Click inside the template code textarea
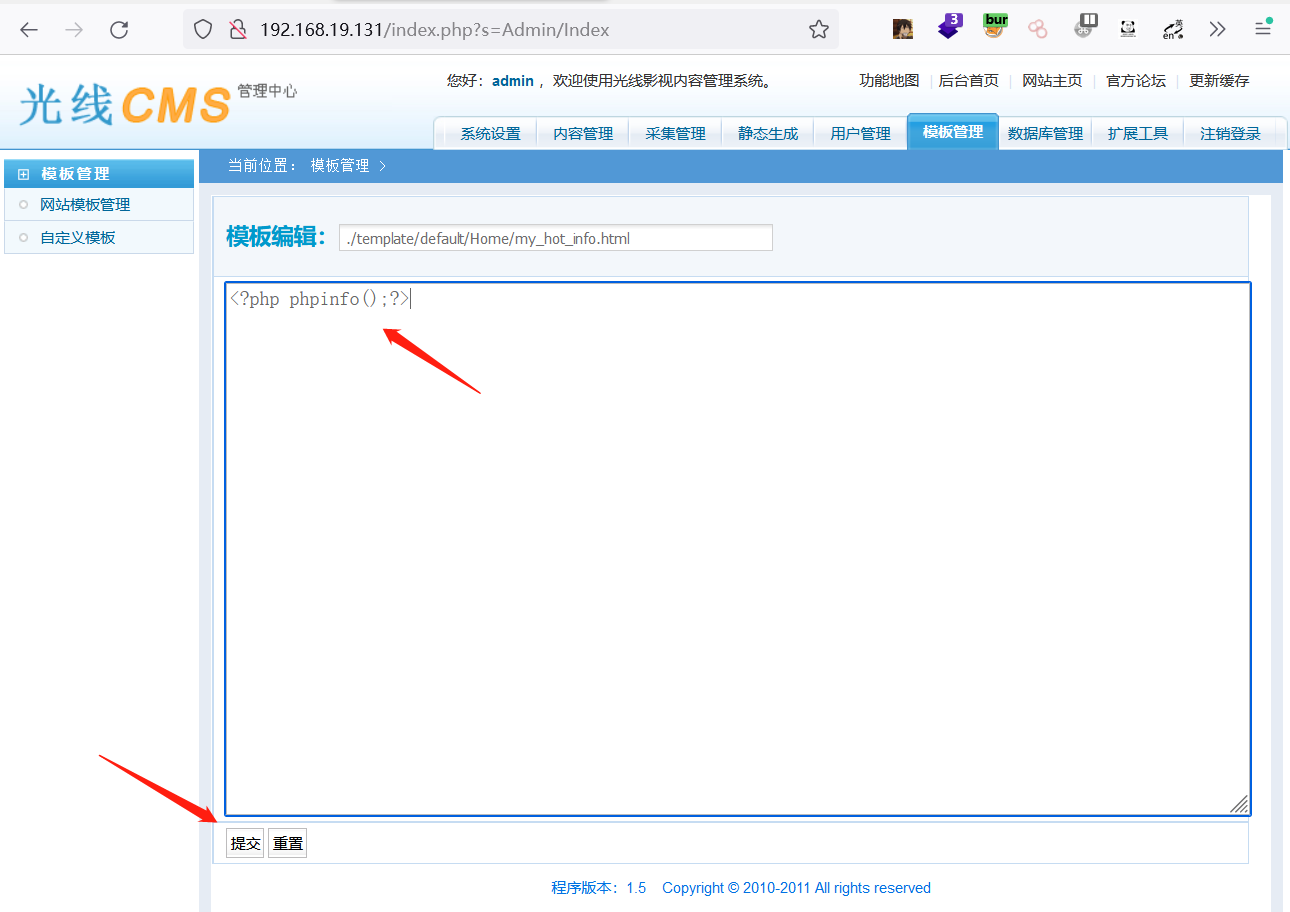1290x912 pixels. 738,549
